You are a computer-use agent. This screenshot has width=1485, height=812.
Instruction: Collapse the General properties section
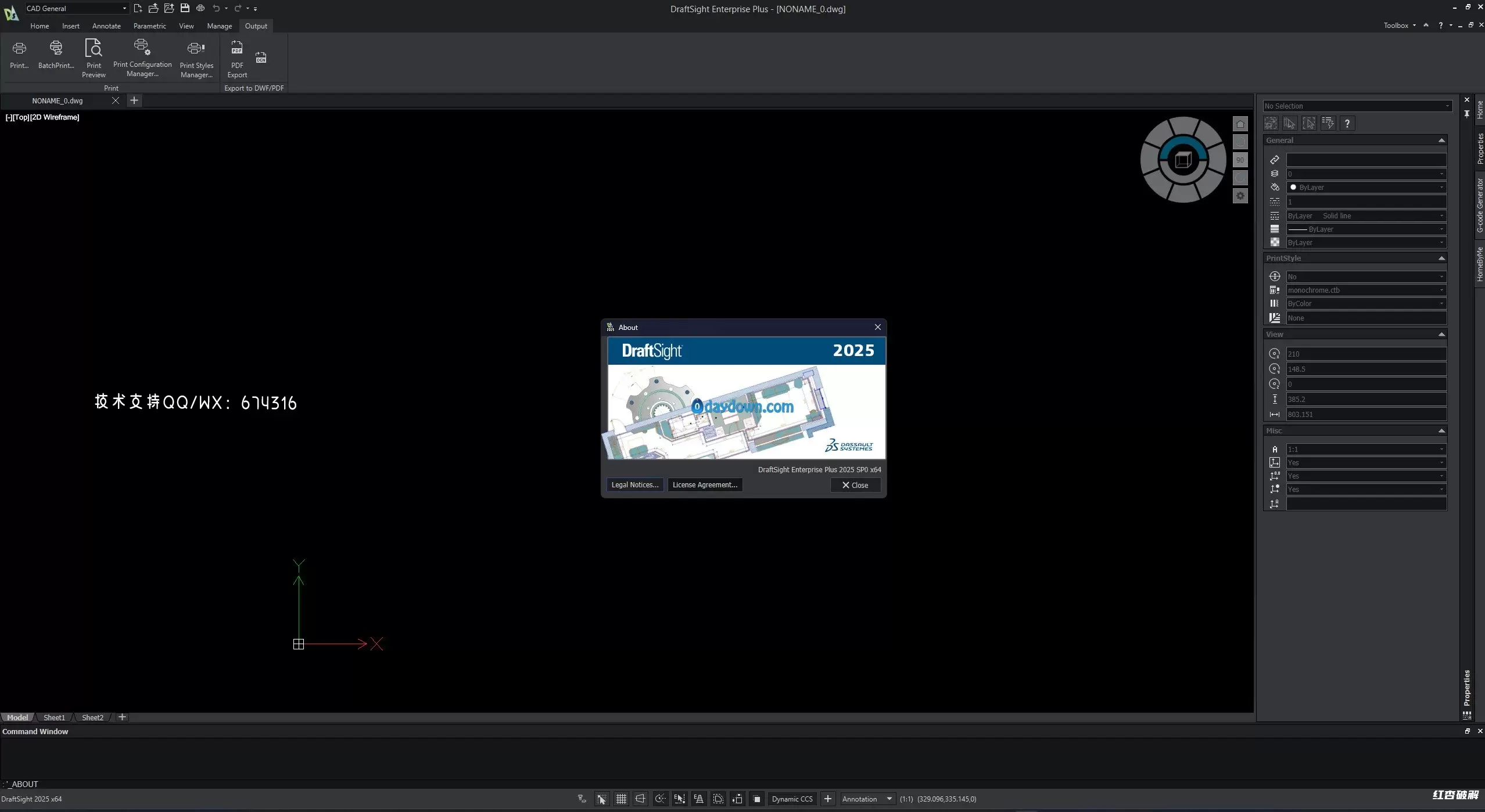[1441, 141]
